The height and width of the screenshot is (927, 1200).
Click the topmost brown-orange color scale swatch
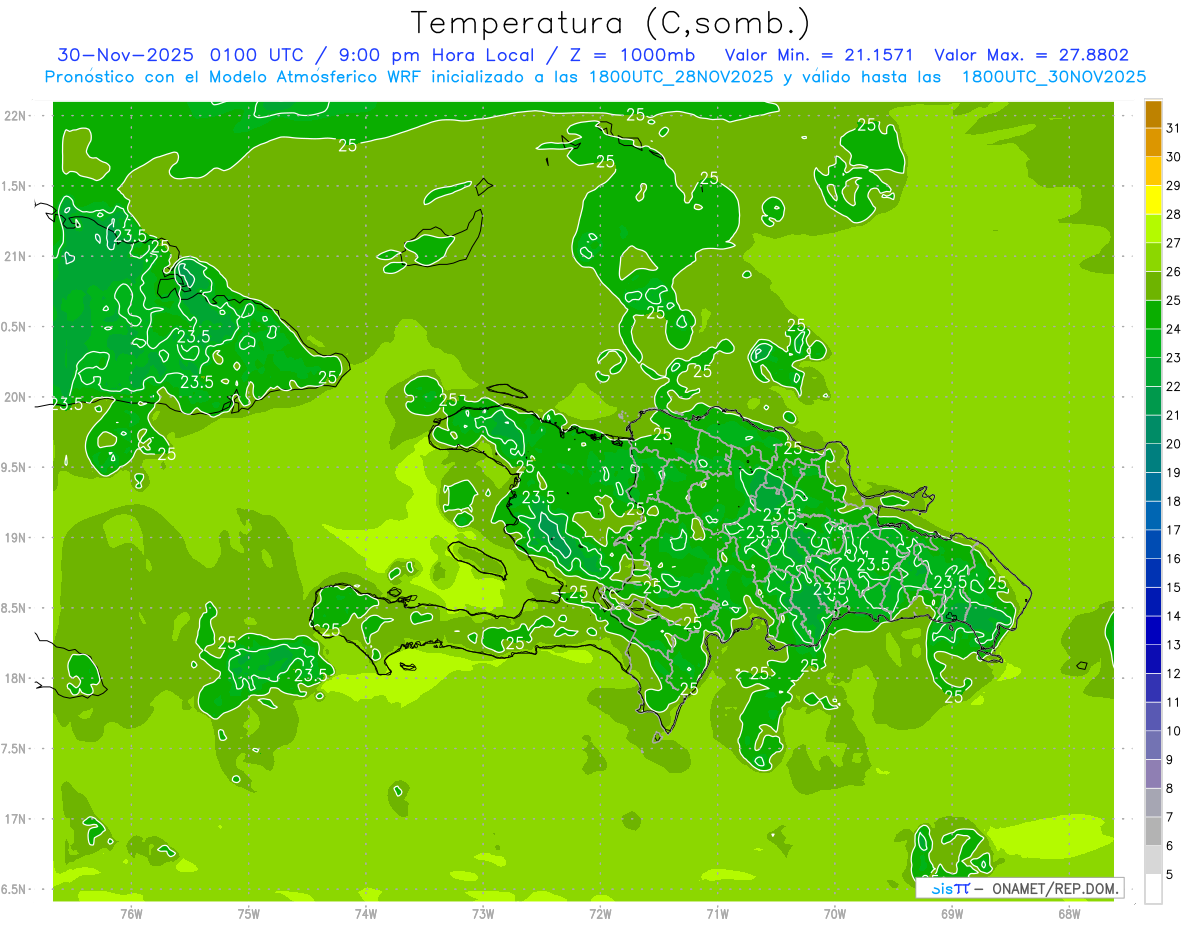pyautogui.click(x=1153, y=114)
